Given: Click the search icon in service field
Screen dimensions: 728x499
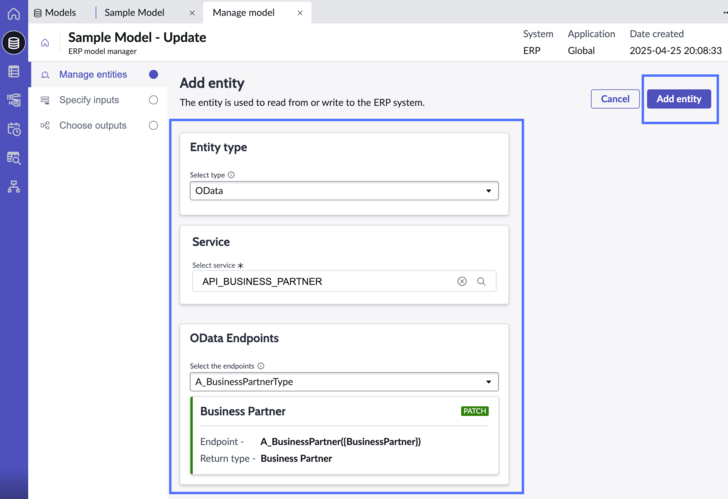Looking at the screenshot, I should click(481, 281).
